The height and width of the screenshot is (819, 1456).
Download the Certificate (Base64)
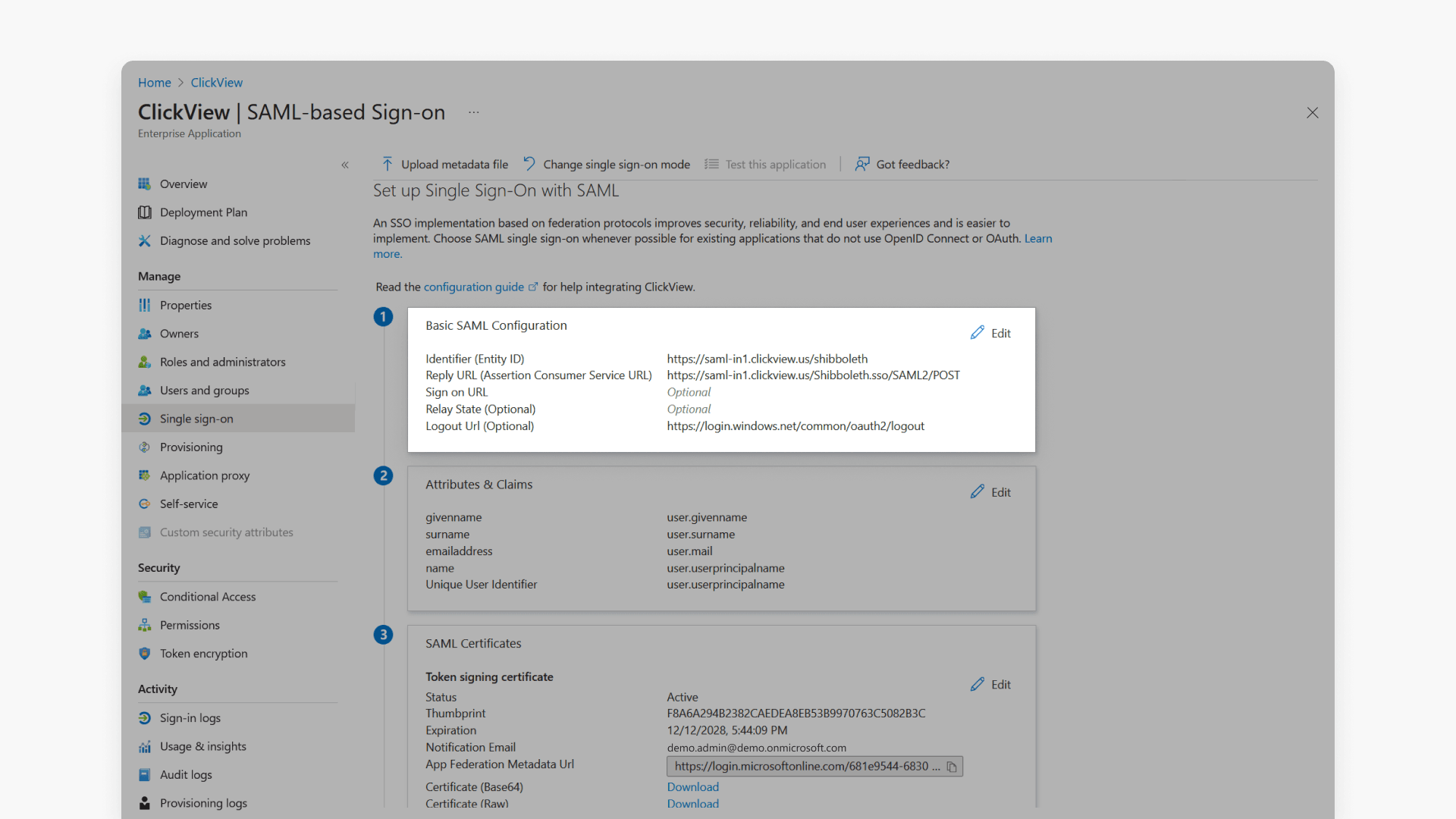[x=692, y=786]
